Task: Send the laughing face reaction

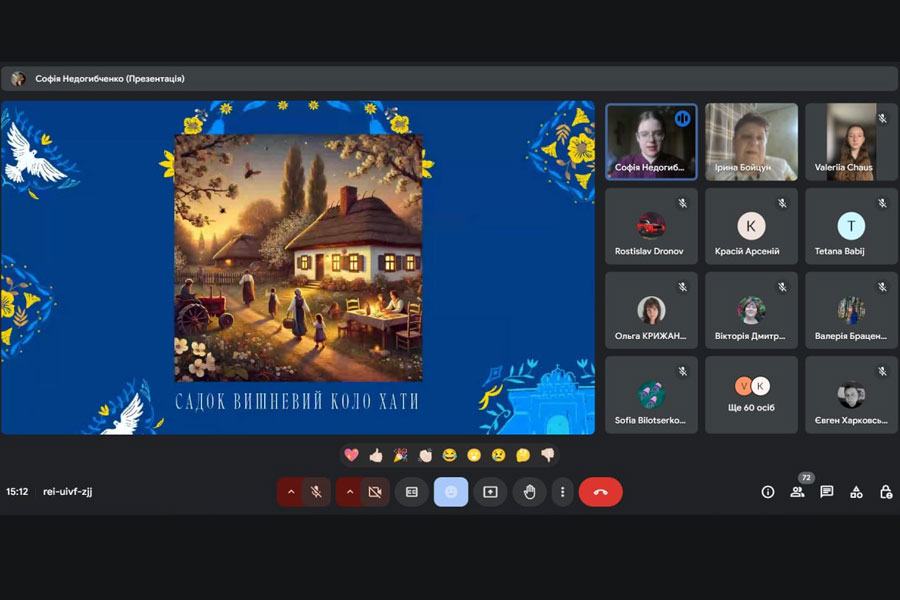Action: click(449, 455)
